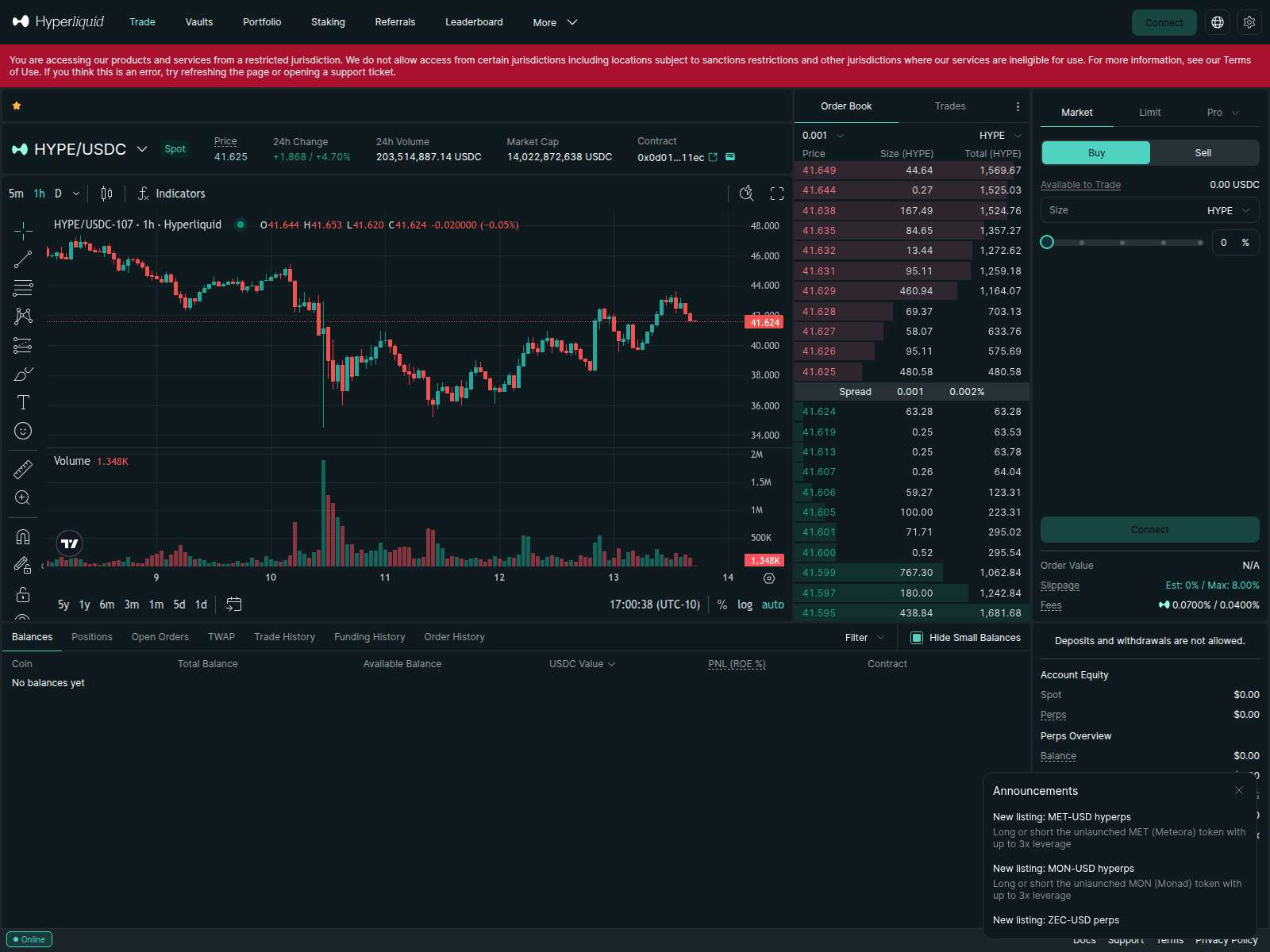Select the 5m chart interval

pos(16,194)
